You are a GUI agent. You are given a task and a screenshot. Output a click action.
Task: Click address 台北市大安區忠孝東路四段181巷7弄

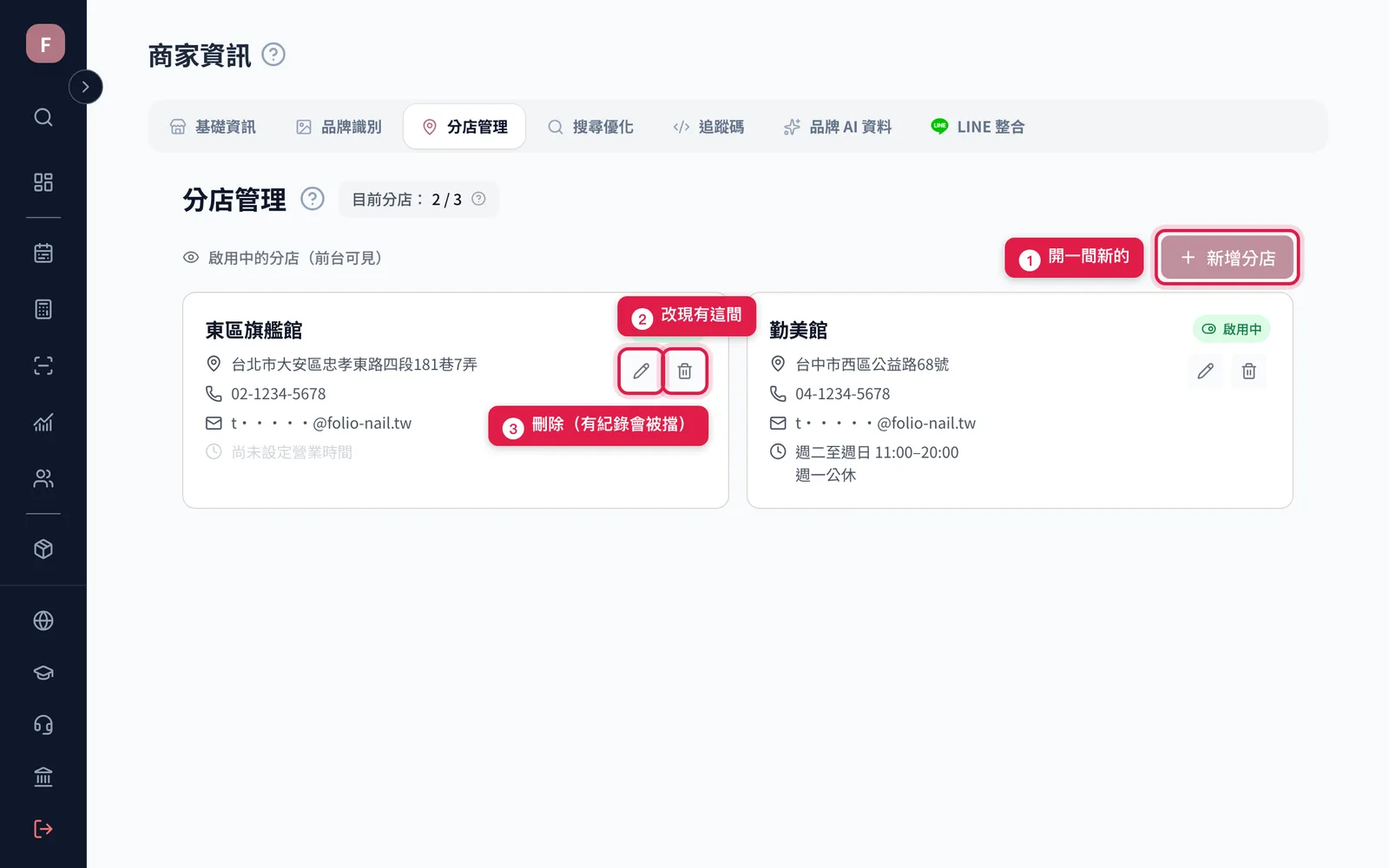354,365
